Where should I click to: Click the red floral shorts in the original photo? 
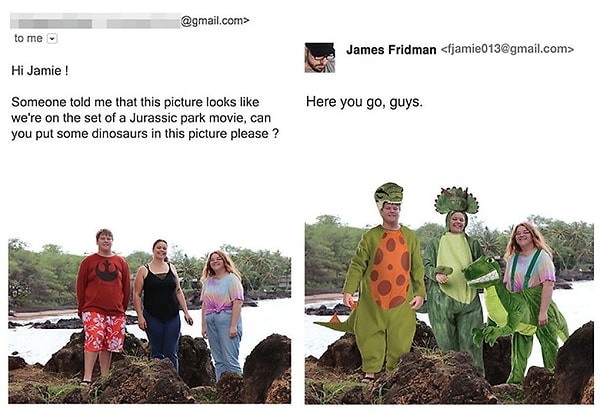(104, 331)
